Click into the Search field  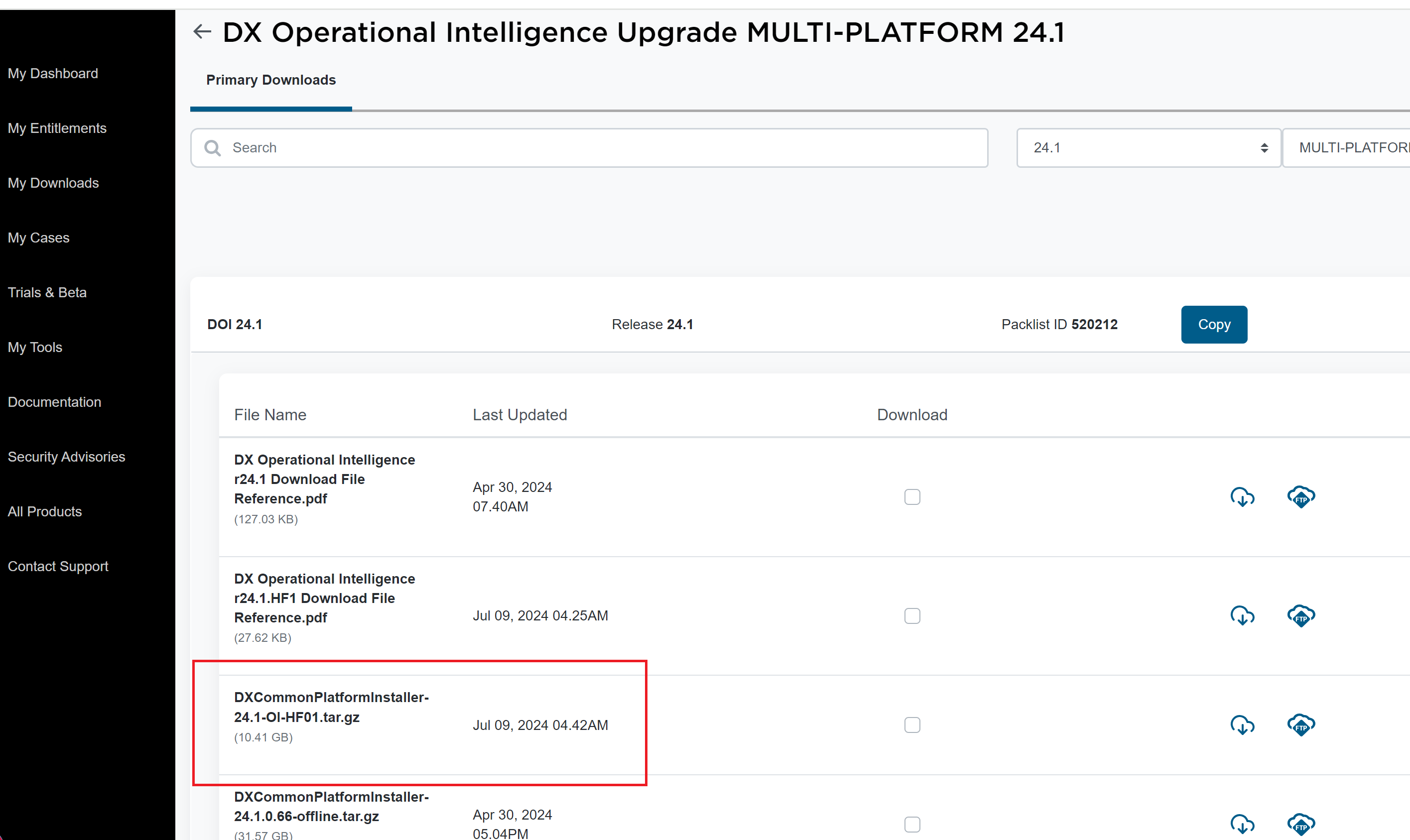coord(600,148)
